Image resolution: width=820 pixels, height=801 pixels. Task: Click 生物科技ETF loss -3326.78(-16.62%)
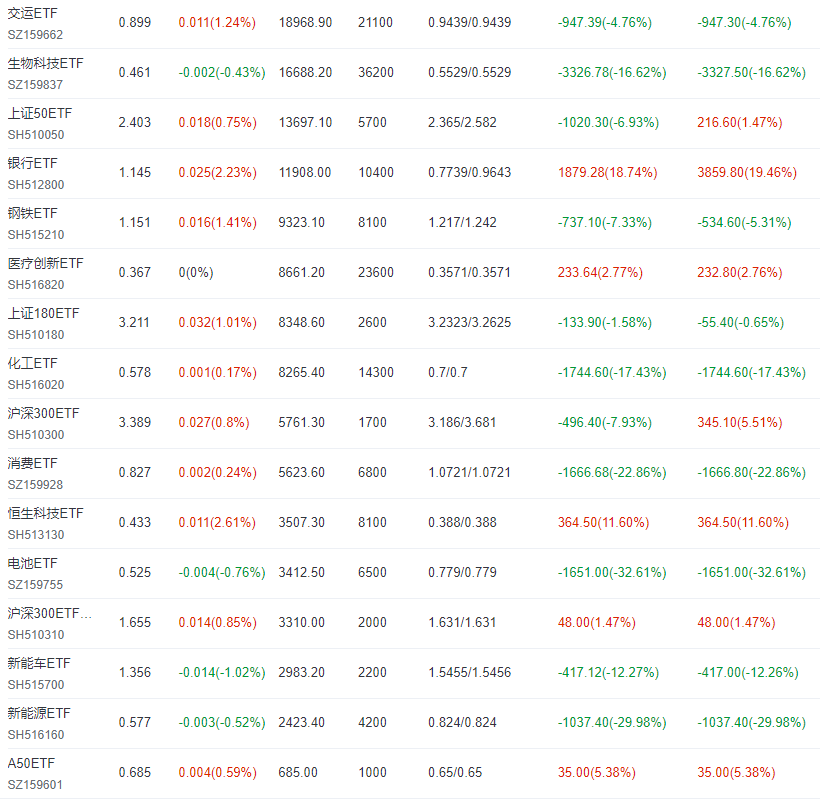coord(612,72)
